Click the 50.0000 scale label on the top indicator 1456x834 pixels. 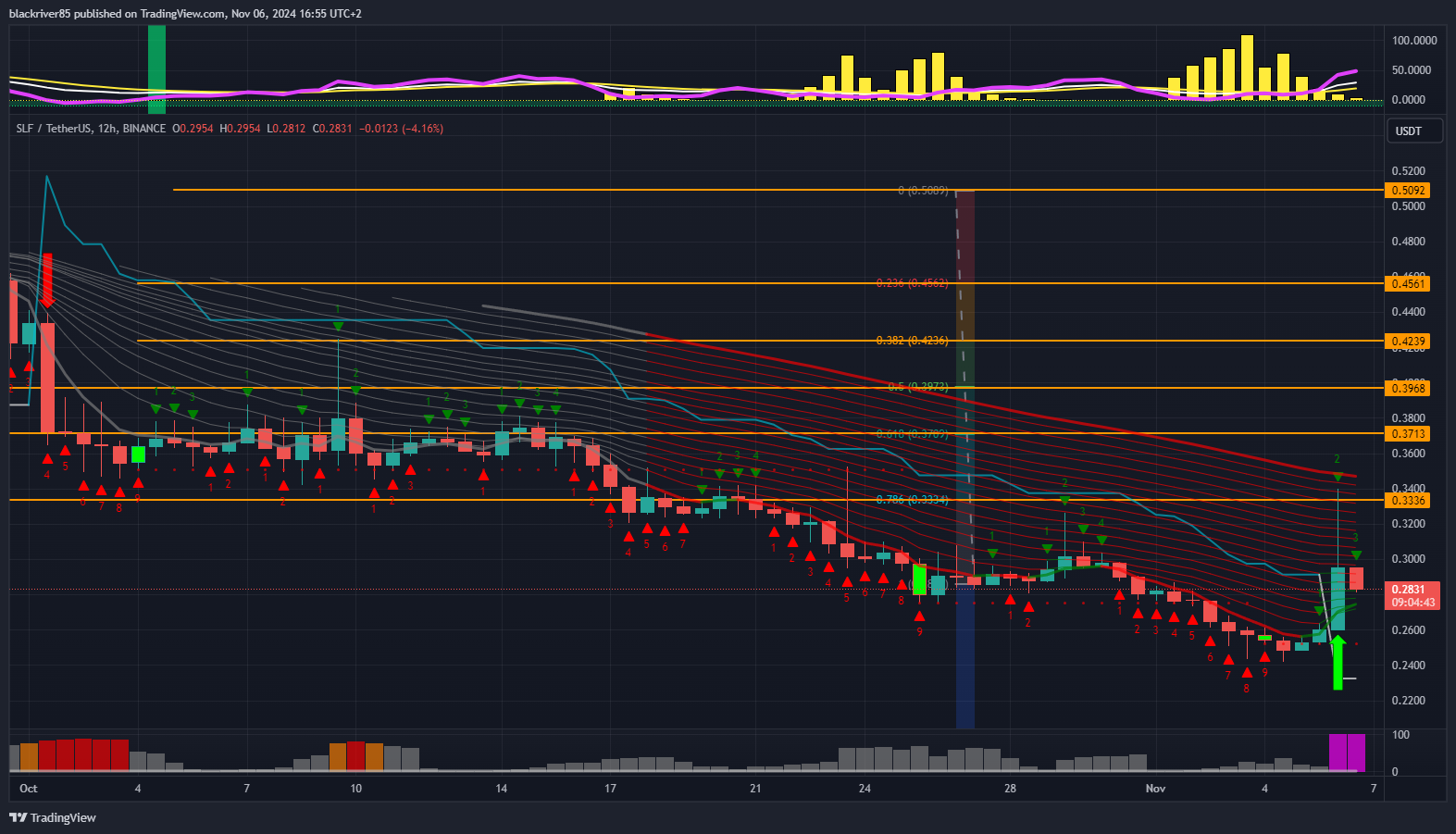coord(1411,70)
